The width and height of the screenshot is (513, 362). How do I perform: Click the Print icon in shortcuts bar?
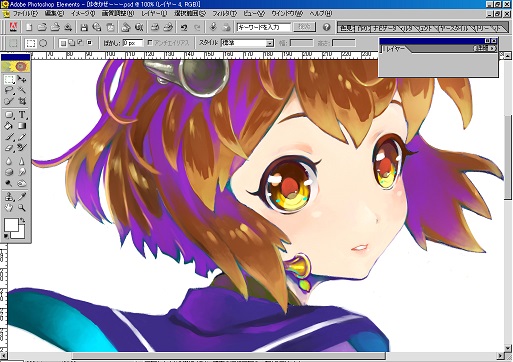pos(154,27)
